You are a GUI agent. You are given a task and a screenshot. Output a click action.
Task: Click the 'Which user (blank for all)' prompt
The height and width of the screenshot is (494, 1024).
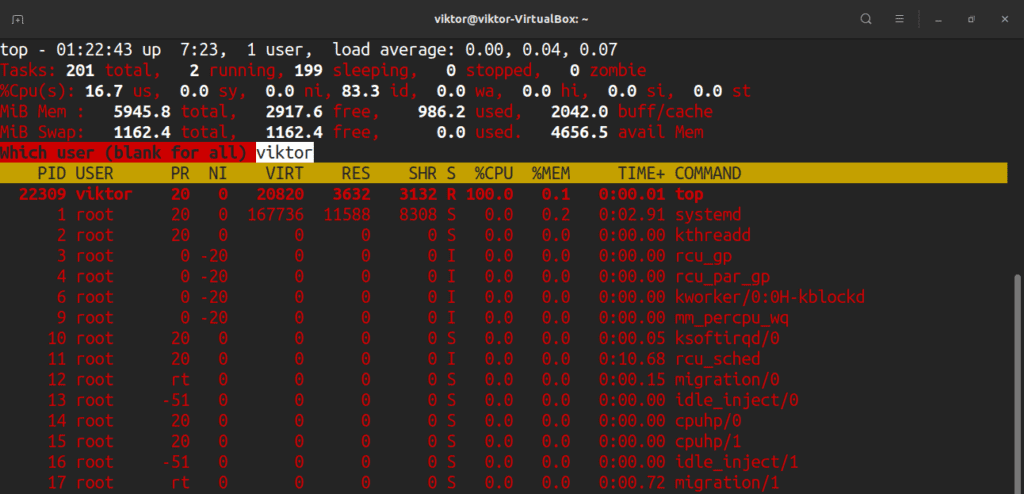click(x=123, y=153)
